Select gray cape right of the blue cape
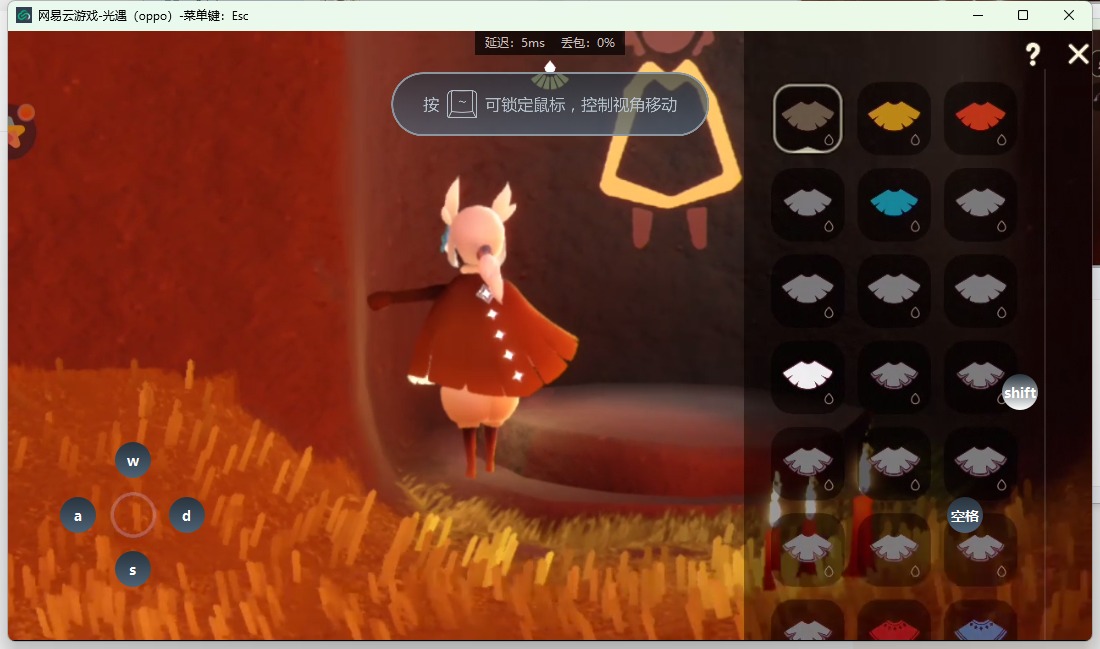 980,204
